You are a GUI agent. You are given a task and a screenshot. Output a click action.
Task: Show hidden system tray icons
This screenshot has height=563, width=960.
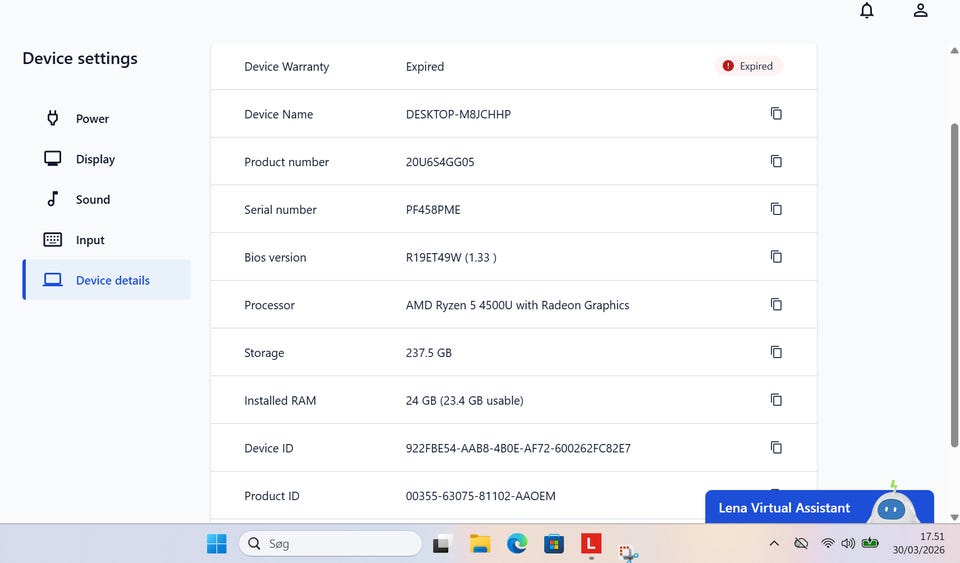coord(774,544)
